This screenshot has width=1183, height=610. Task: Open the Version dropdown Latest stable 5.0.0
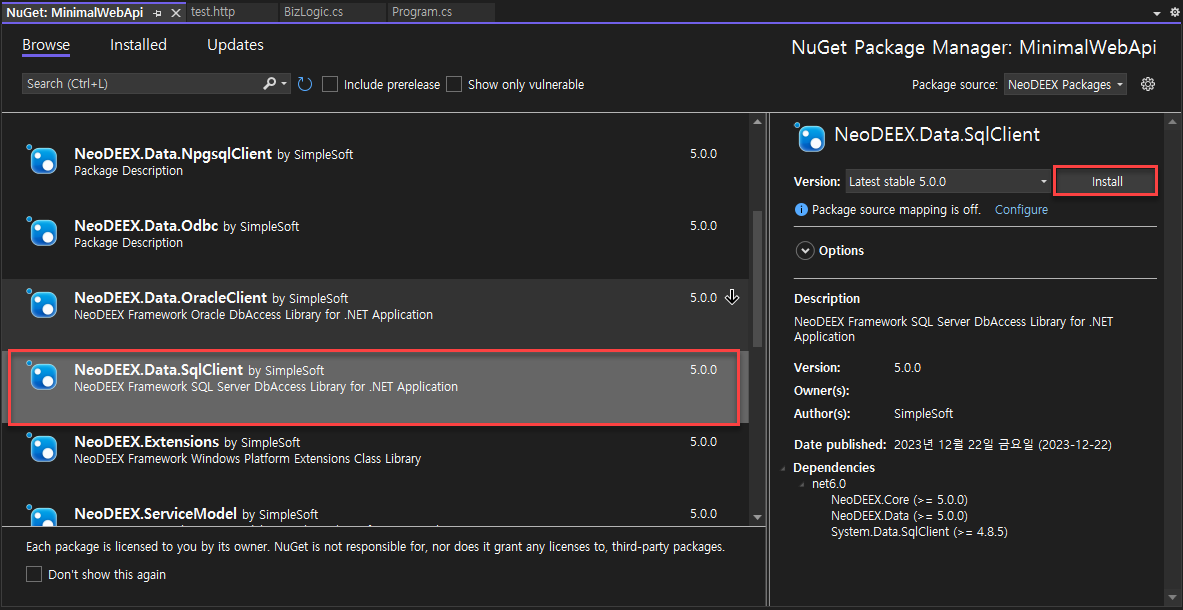pyautogui.click(x=948, y=182)
